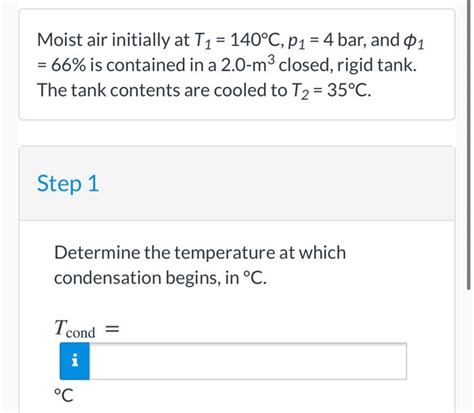Click the 'condensation begins, in °C' line

(160, 278)
